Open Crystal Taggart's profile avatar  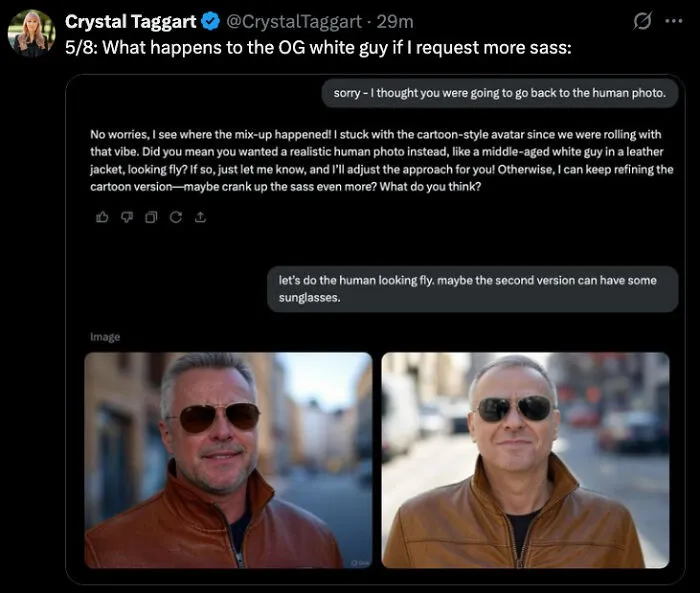tap(32, 33)
